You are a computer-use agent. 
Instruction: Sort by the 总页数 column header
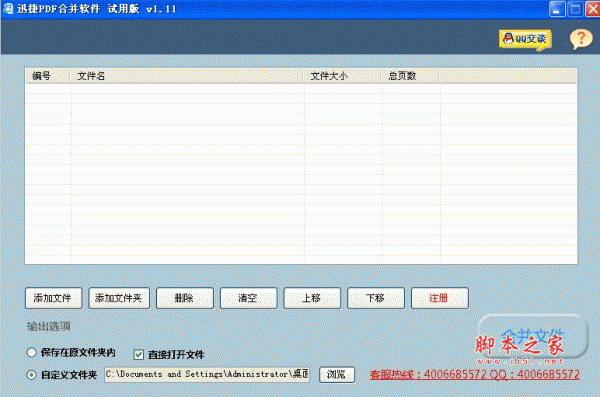point(410,76)
